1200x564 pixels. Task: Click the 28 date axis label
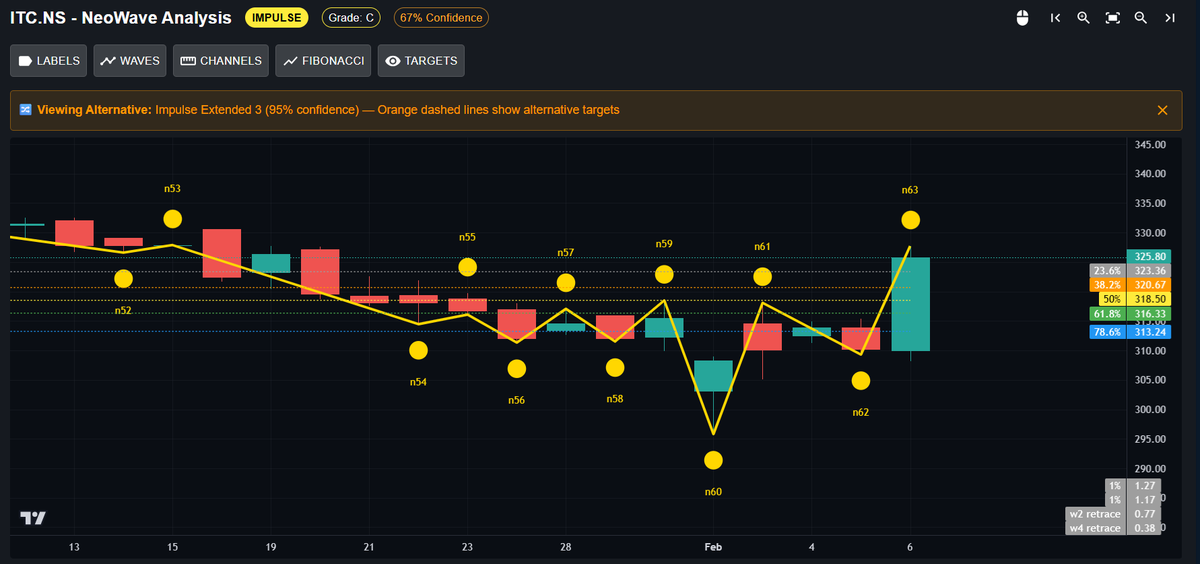pos(566,547)
